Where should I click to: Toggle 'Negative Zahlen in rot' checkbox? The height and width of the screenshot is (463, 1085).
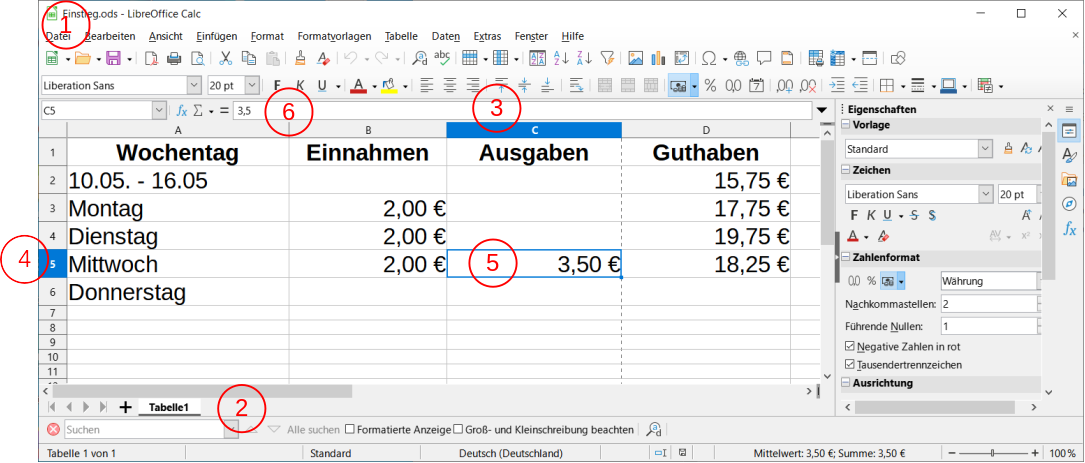(850, 346)
